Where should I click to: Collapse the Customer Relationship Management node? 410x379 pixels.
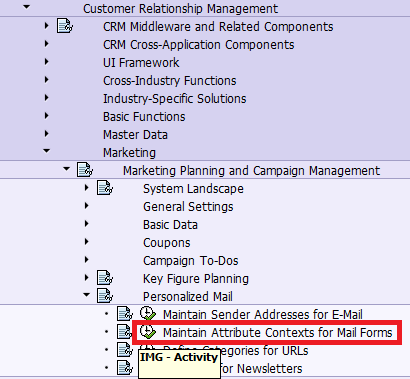click(x=26, y=6)
